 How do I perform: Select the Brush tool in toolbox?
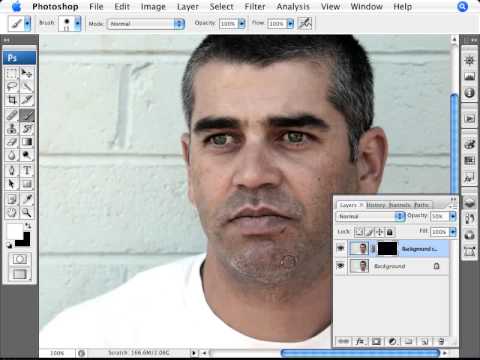[27, 115]
